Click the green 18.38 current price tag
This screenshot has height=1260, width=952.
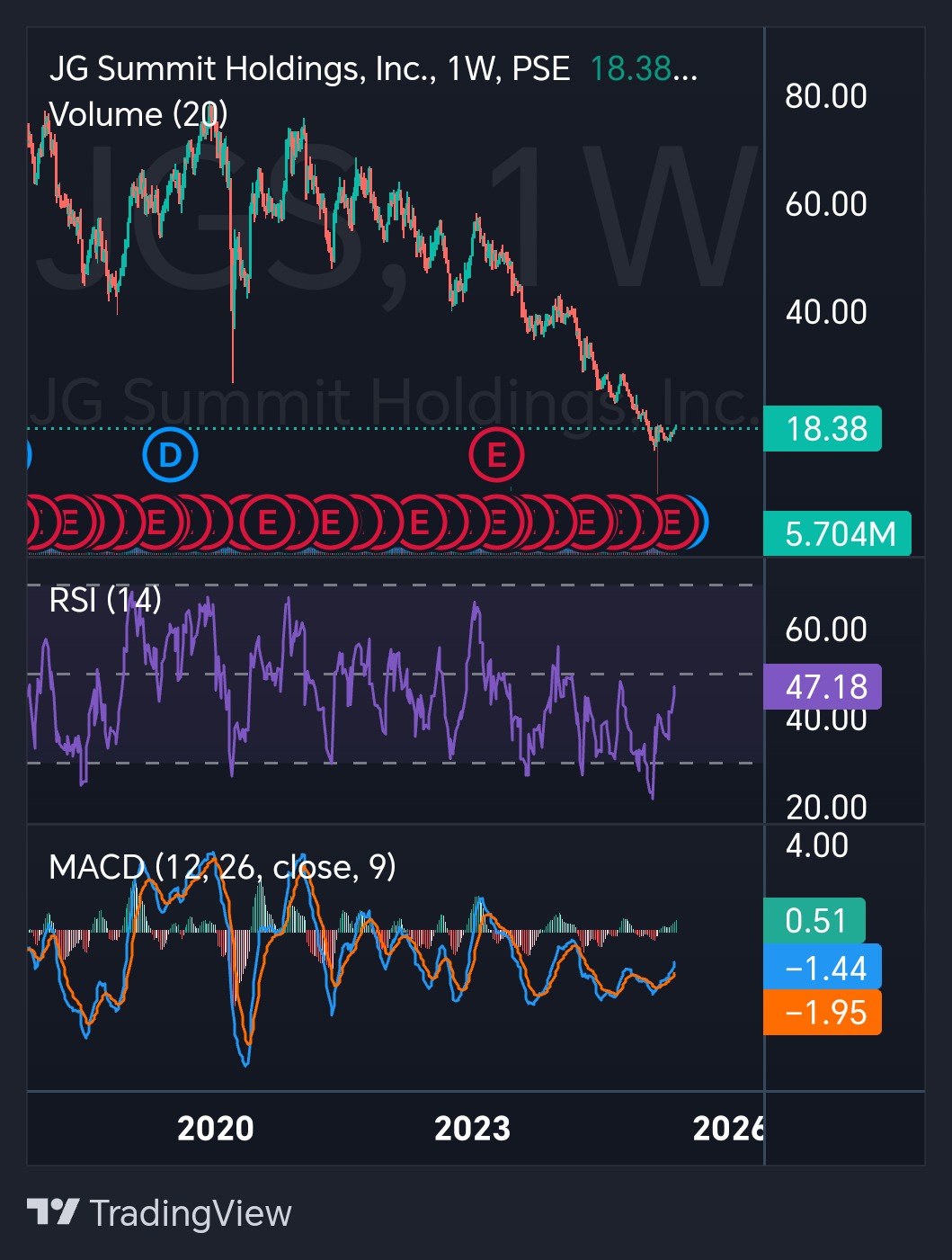coord(823,428)
